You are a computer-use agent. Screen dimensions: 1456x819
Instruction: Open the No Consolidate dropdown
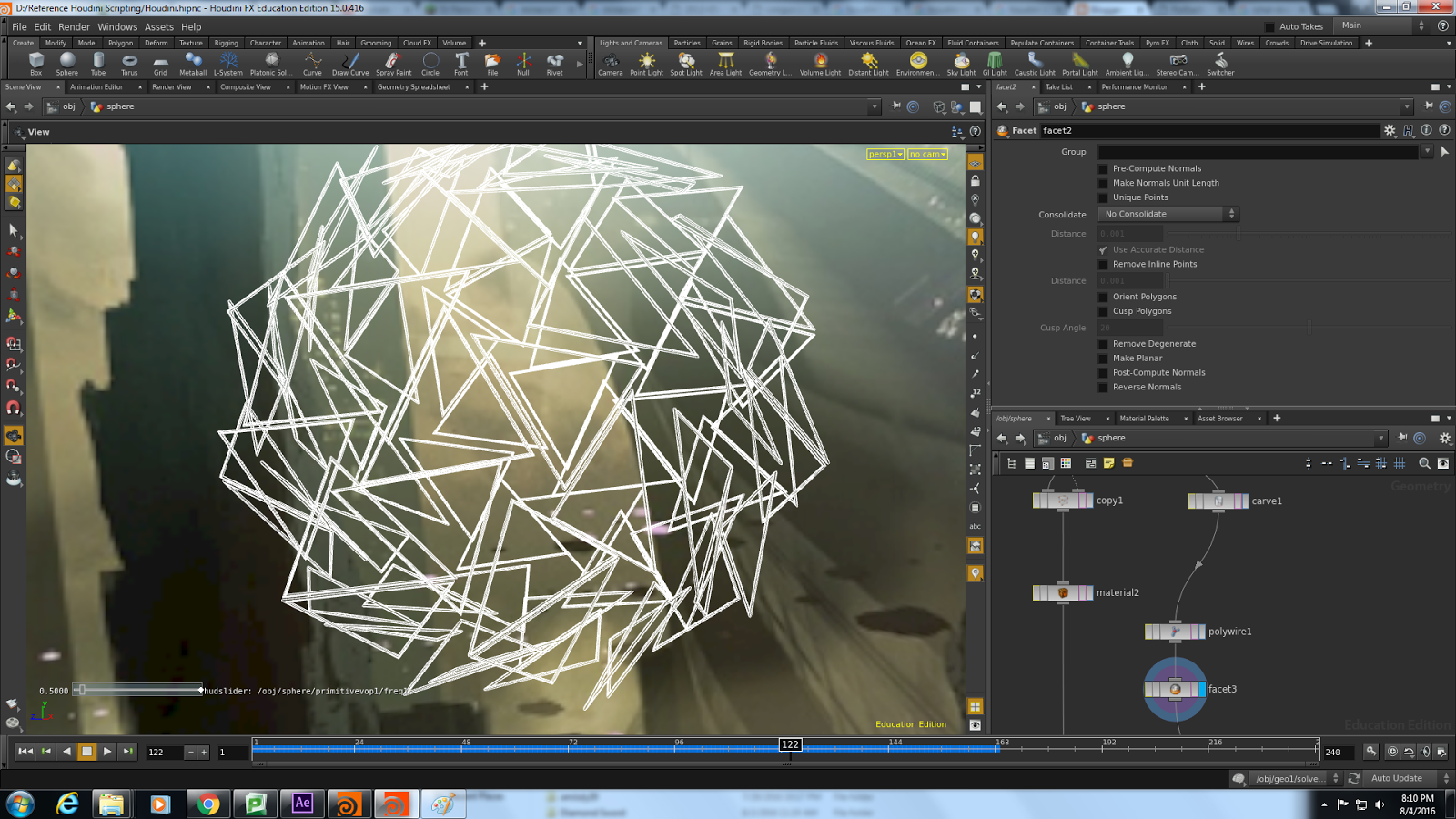click(1168, 213)
